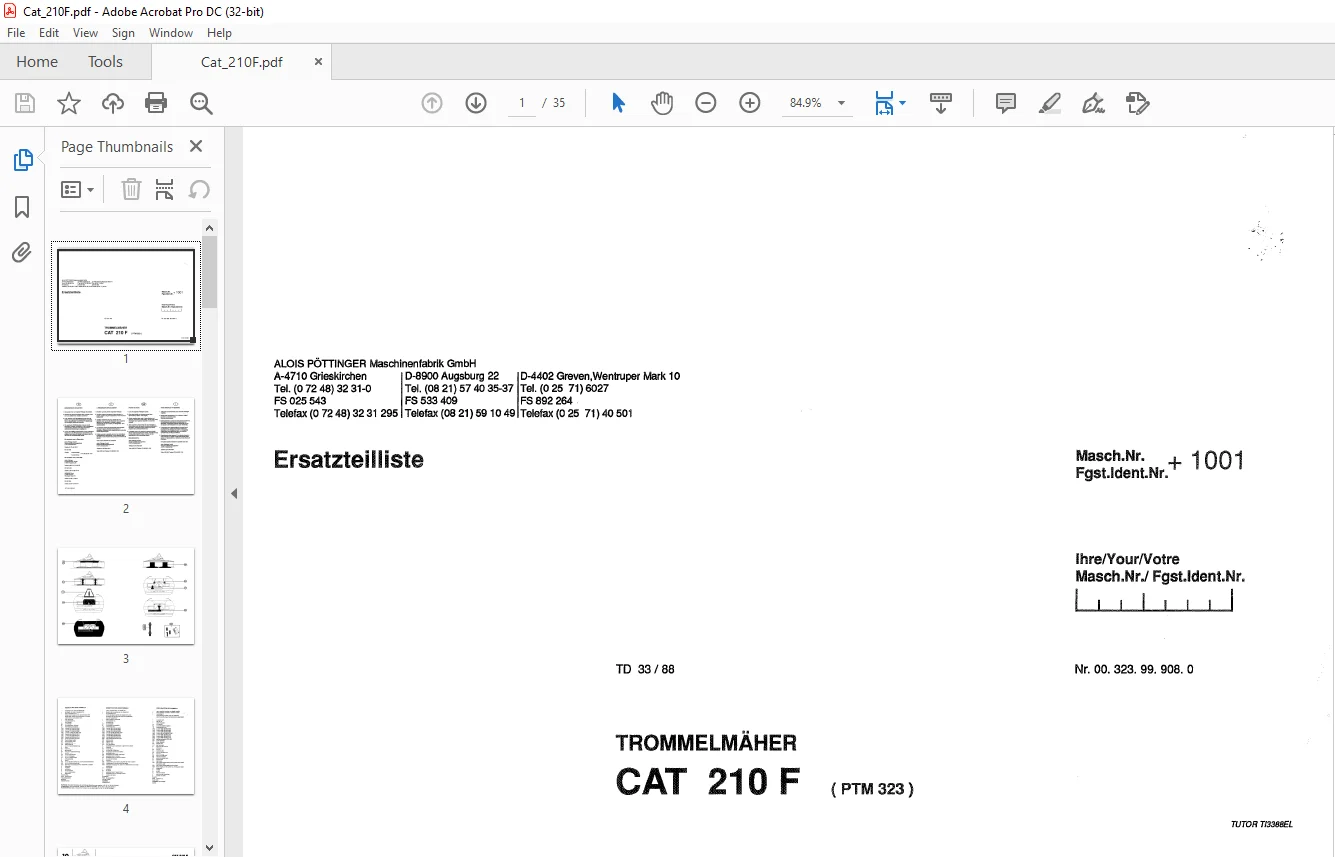Click the TROMMELMÄHER title text
Viewport: 1335px width, 857px height.
coord(706,743)
